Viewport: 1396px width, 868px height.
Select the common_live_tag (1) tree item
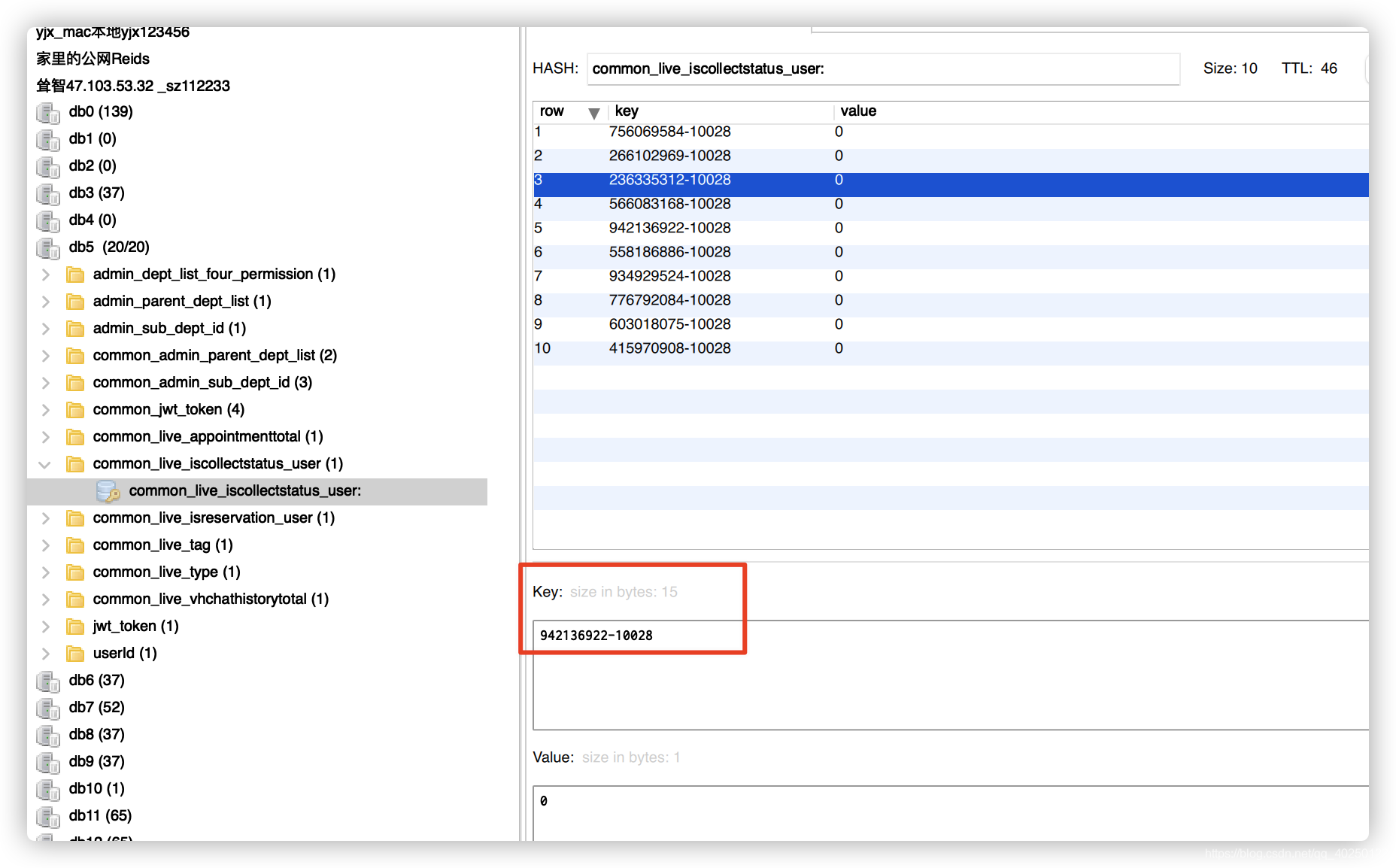(162, 545)
